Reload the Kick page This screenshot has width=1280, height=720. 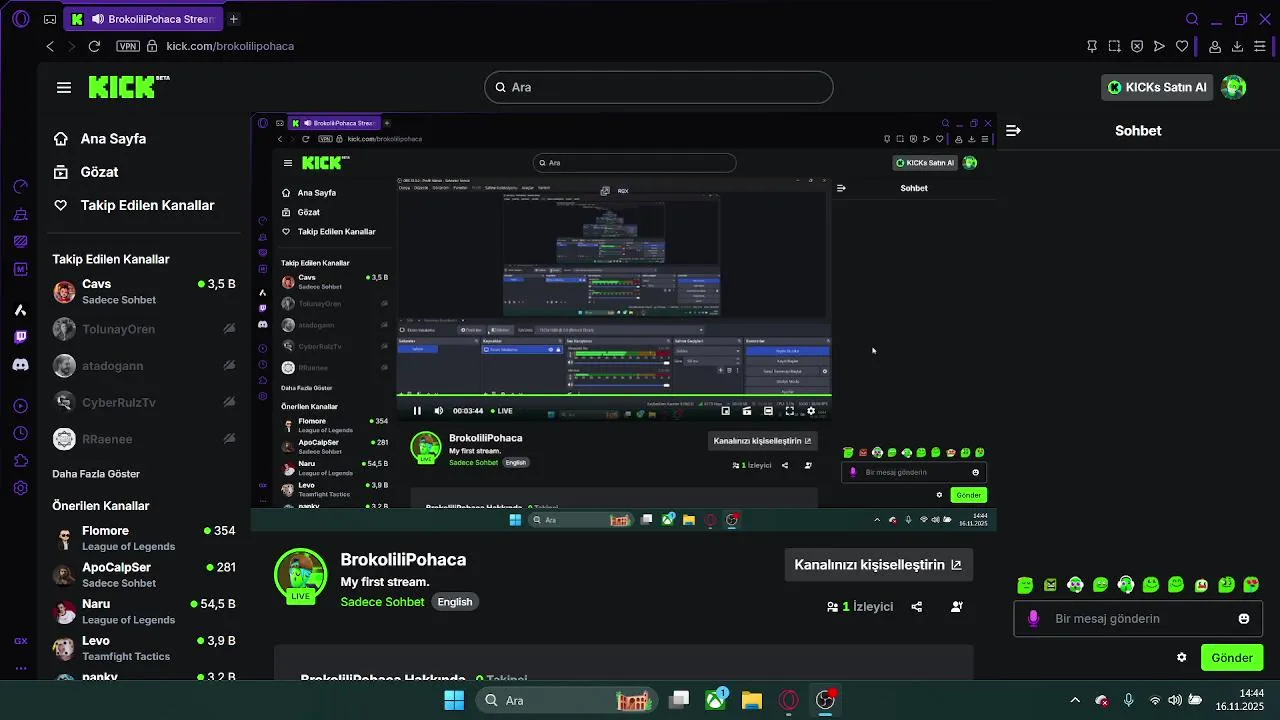[94, 46]
